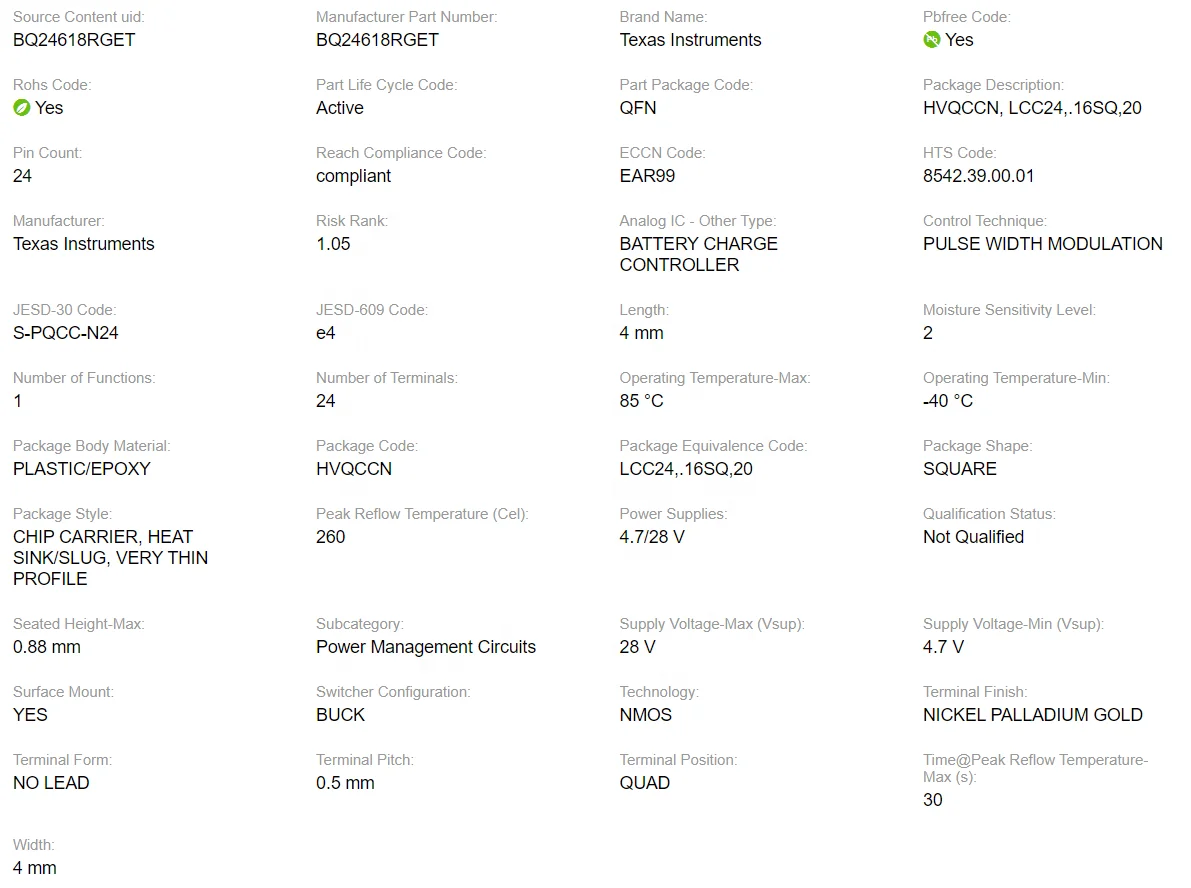
Task: Click the Peak Reflow Temperature value 260
Action: pos(330,537)
